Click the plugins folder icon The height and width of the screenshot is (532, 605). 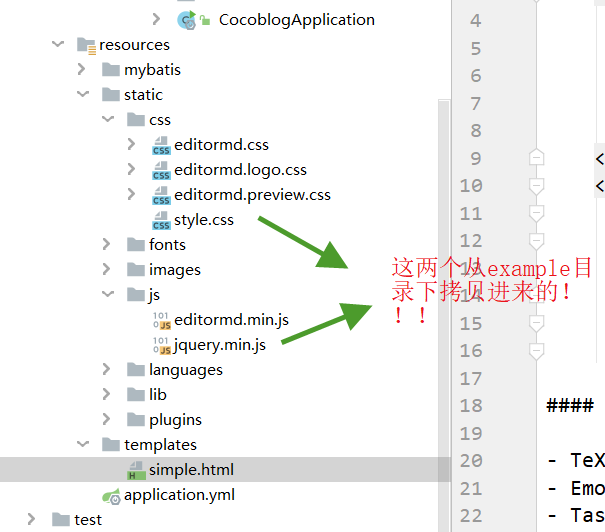coord(136,420)
